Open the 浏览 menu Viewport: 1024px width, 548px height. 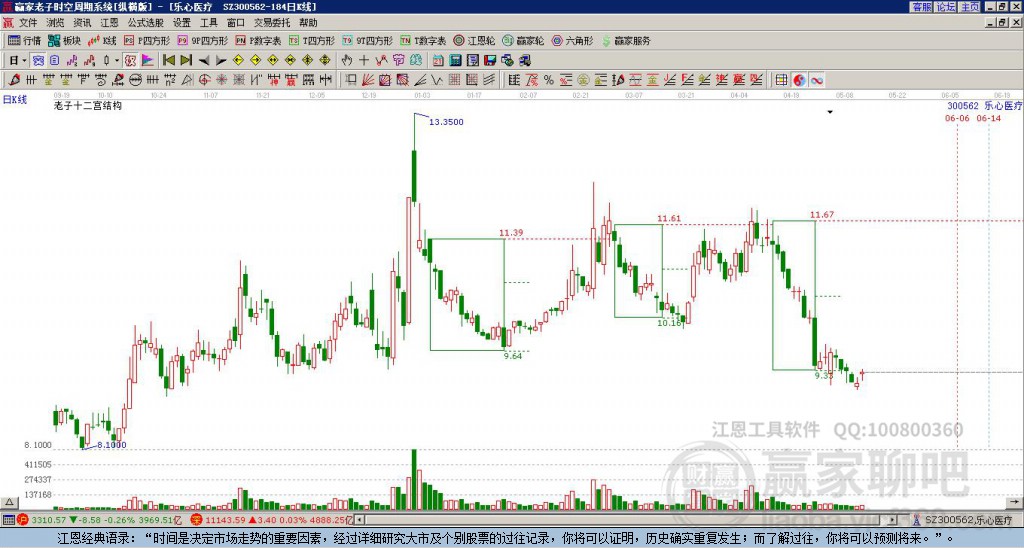55,23
